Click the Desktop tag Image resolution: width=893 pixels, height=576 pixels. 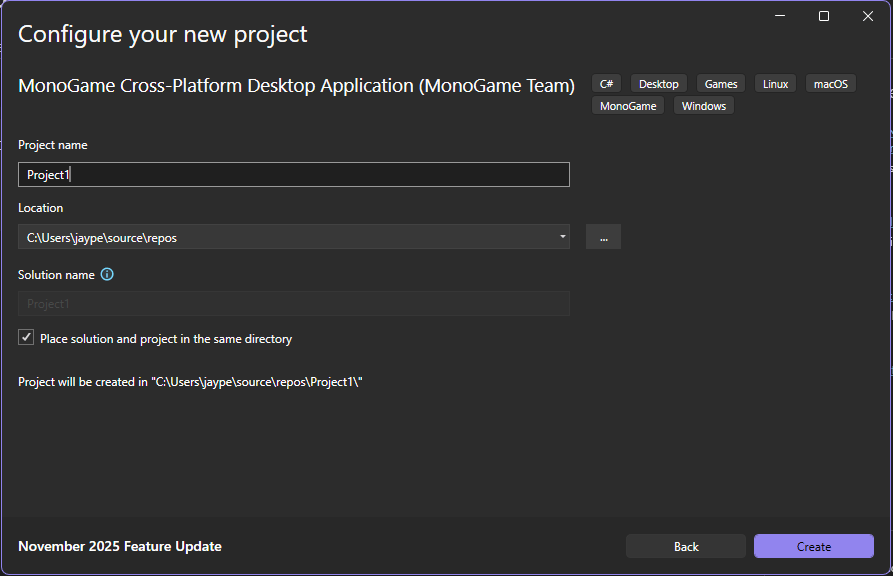(658, 84)
